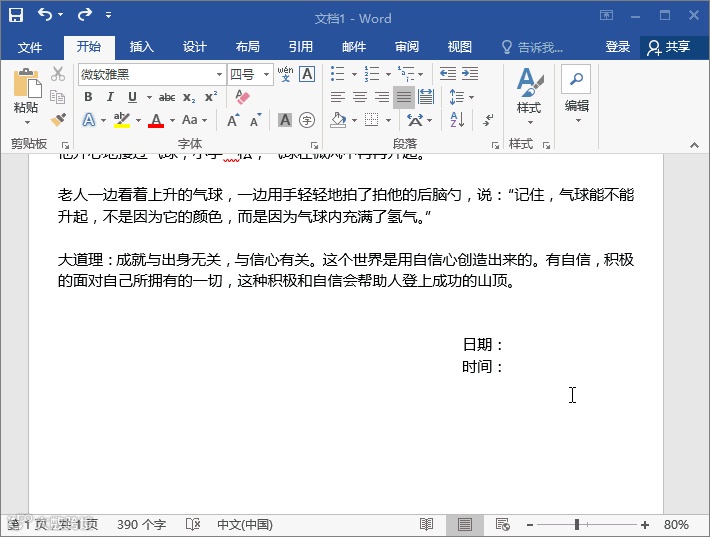Switch to the 邮件 tab
The height and width of the screenshot is (537, 710).
point(353,47)
